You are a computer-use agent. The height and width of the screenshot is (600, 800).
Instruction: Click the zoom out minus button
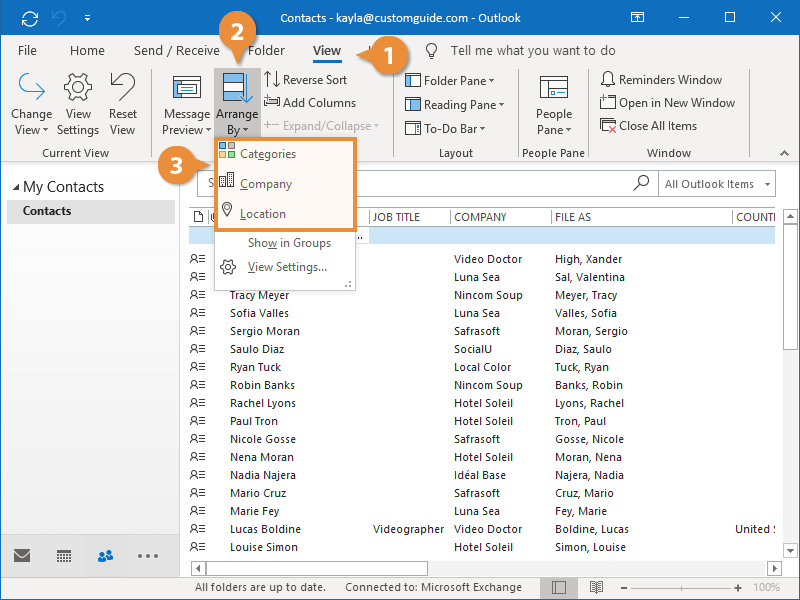(623, 588)
